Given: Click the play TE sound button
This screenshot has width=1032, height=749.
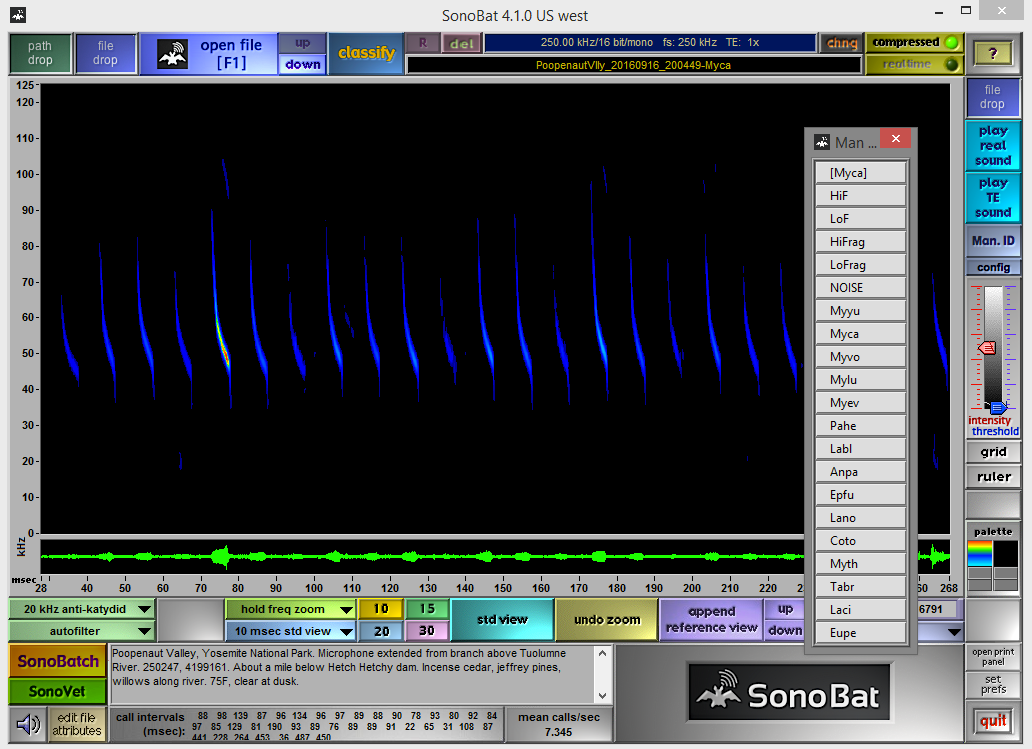Looking at the screenshot, I should (x=992, y=198).
